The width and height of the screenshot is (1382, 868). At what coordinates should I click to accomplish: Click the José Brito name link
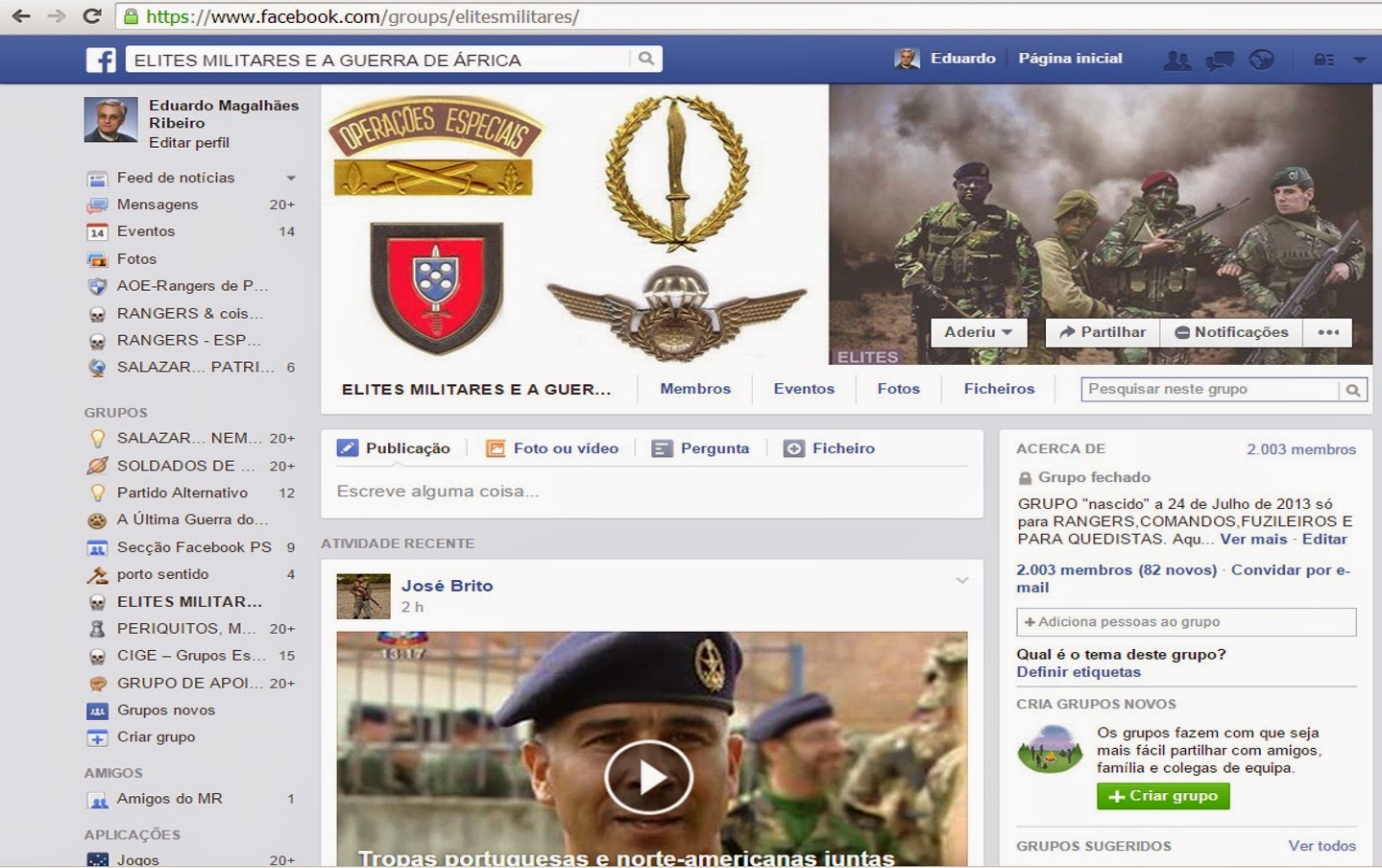pyautogui.click(x=447, y=586)
